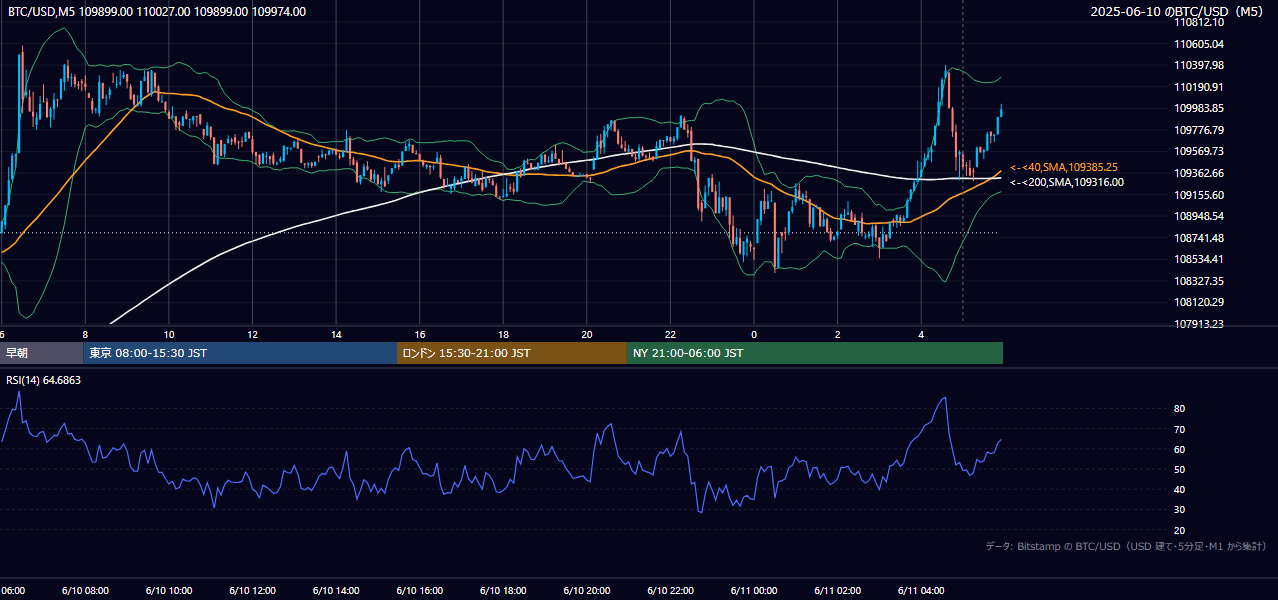This screenshot has width=1278, height=600.
Task: Click the 6/10 10:00 date label
Action: 169,590
